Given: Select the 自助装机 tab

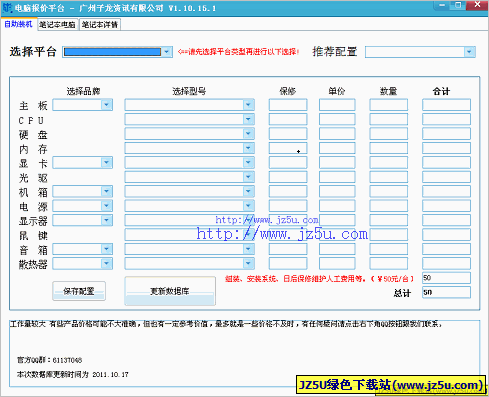Looking at the screenshot, I should [18, 24].
